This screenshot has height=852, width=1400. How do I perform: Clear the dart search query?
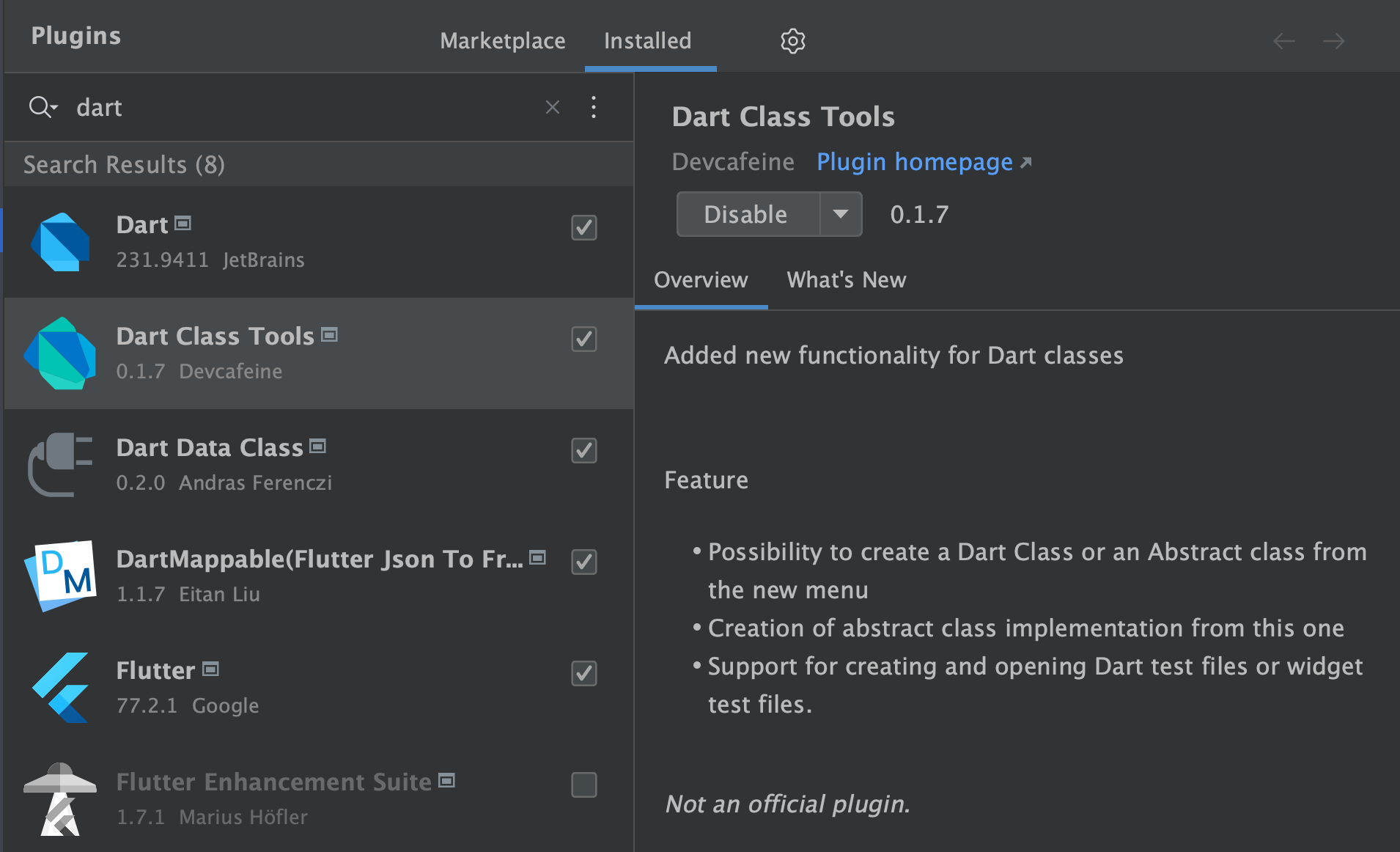(552, 107)
